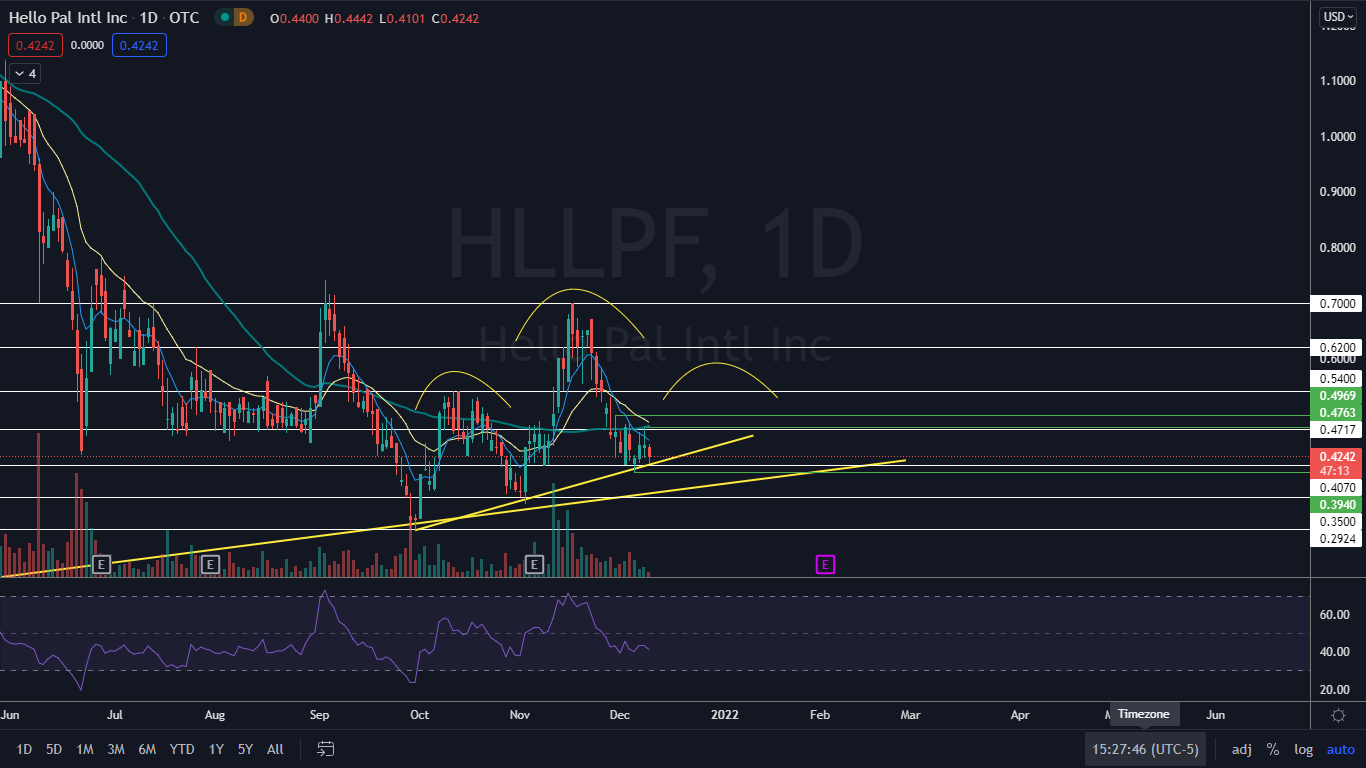This screenshot has height=768, width=1366.
Task: Click the 2022 label on the time axis
Action: click(724, 715)
